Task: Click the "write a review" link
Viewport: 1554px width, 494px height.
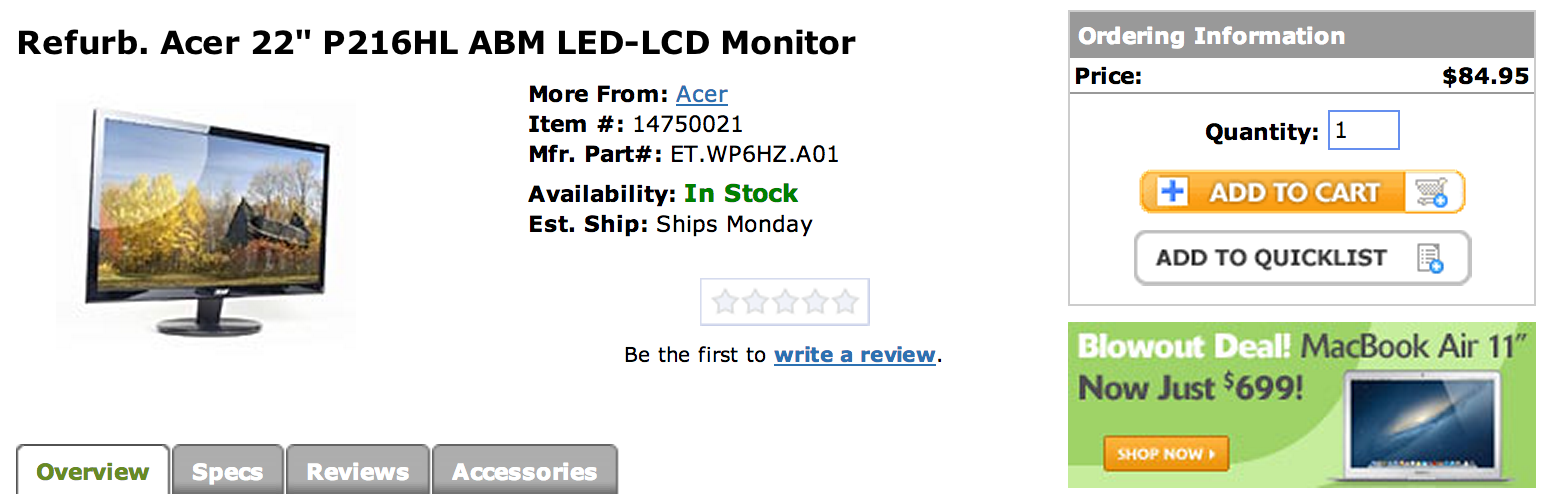Action: 855,355
